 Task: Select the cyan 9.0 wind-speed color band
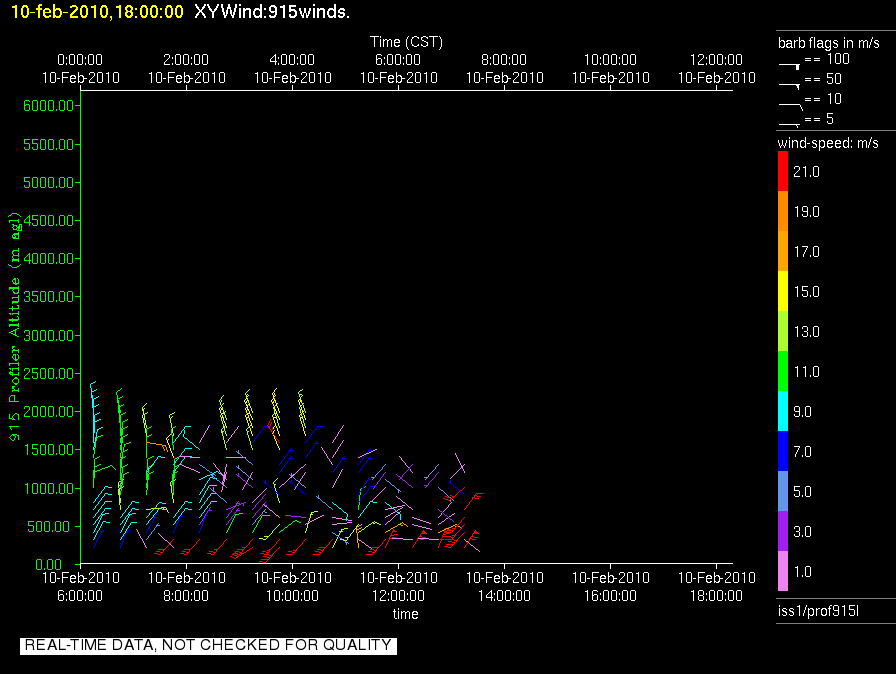tap(783, 411)
